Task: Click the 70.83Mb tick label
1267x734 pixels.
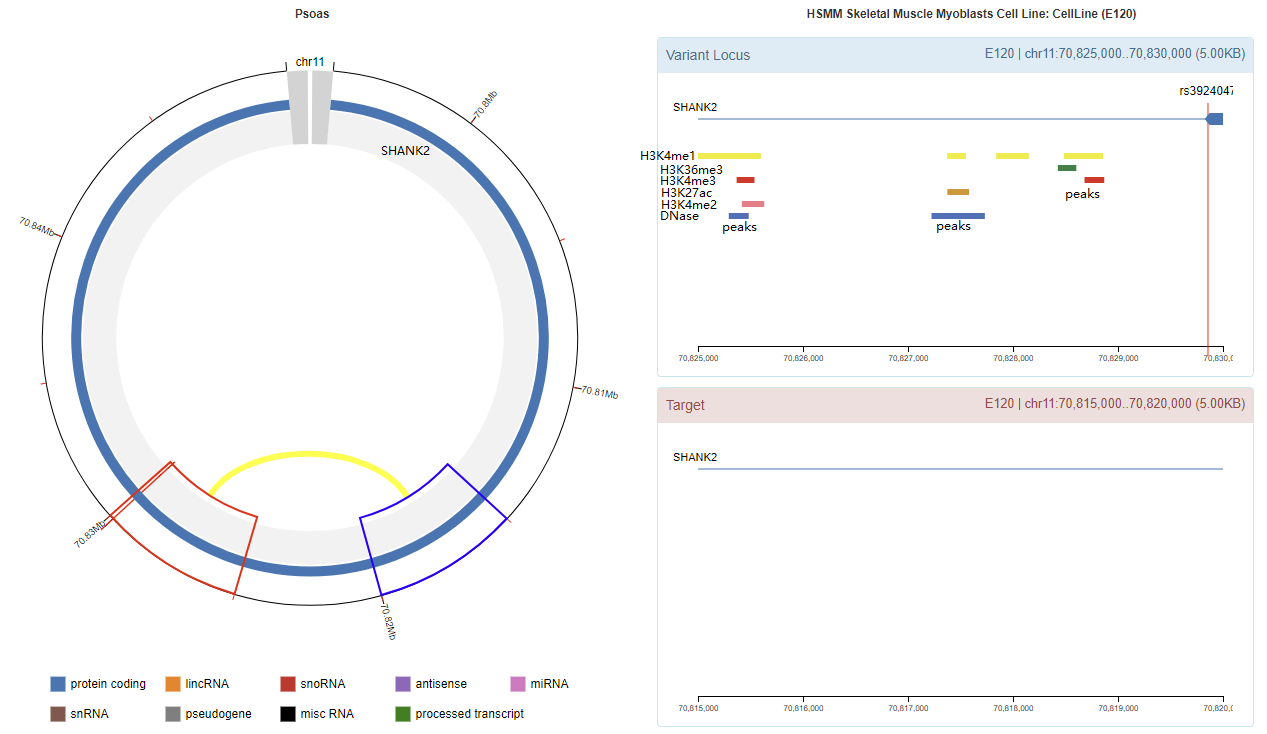Action: tap(90, 535)
